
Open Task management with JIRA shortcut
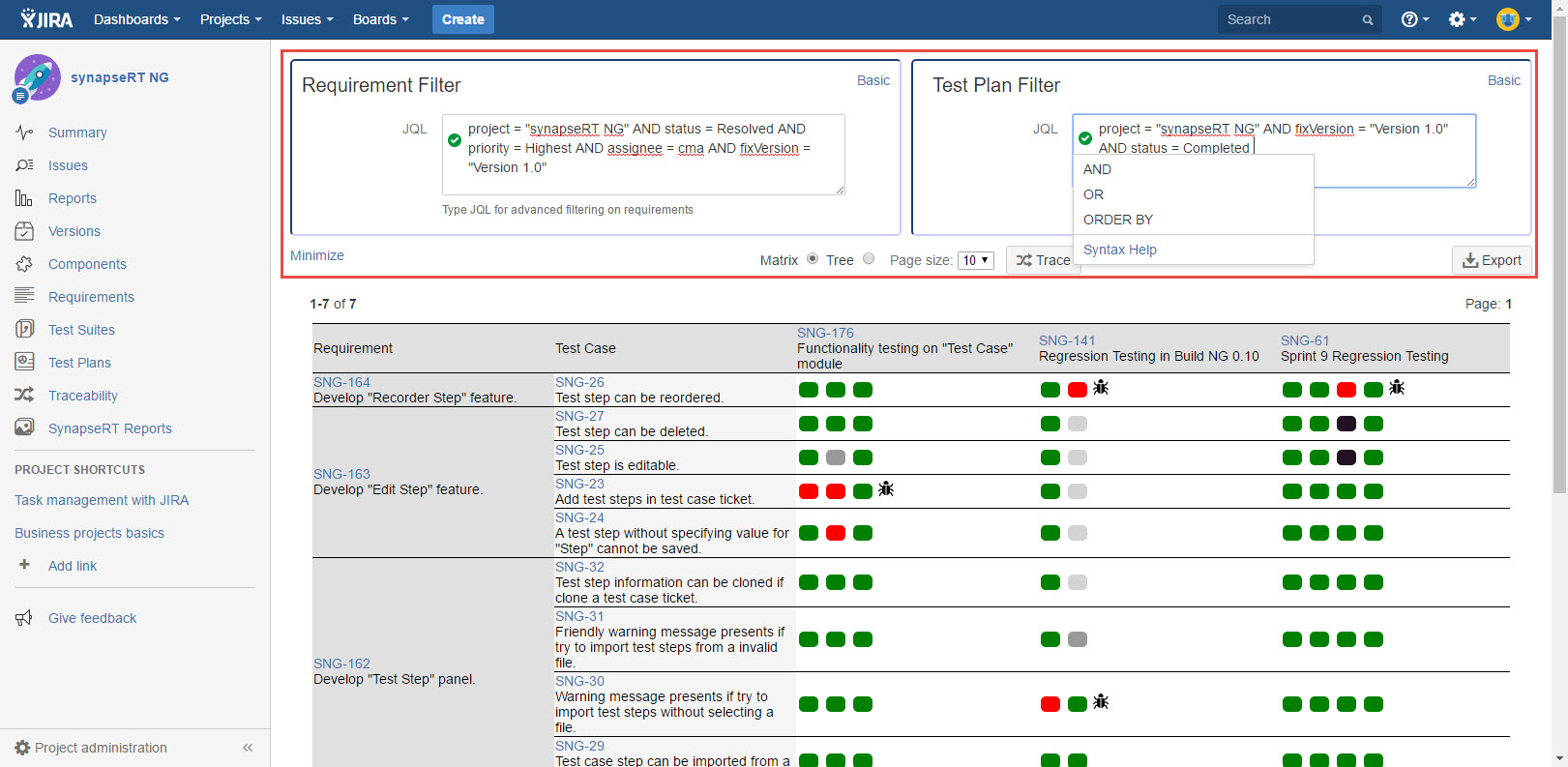[x=102, y=500]
